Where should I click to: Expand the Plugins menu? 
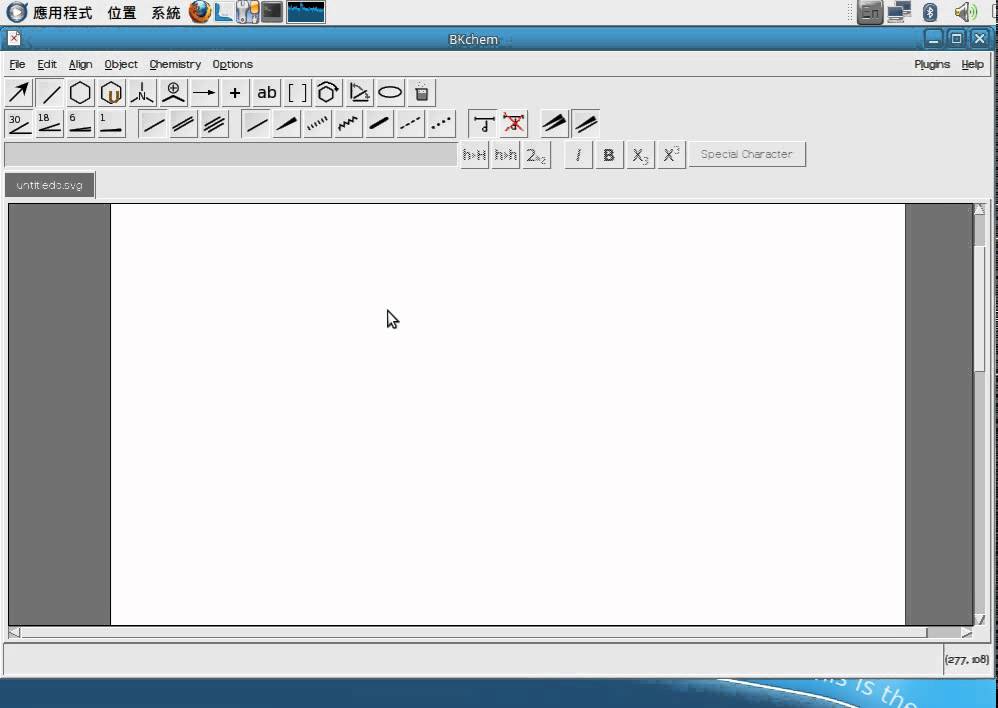pos(932,64)
